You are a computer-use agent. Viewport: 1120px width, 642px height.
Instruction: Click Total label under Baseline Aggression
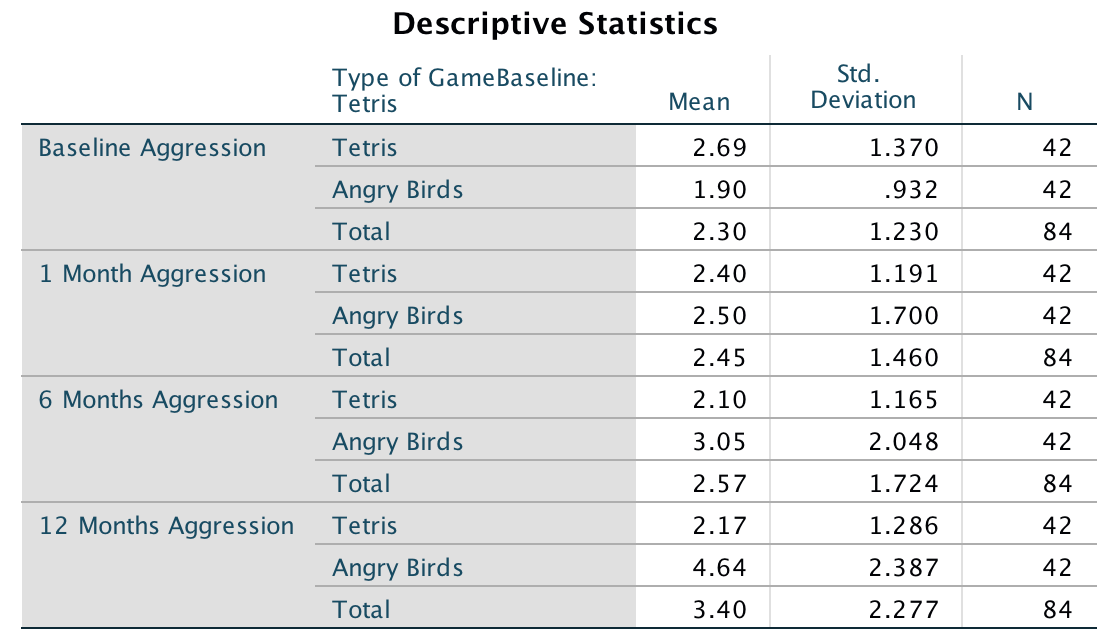point(361,232)
